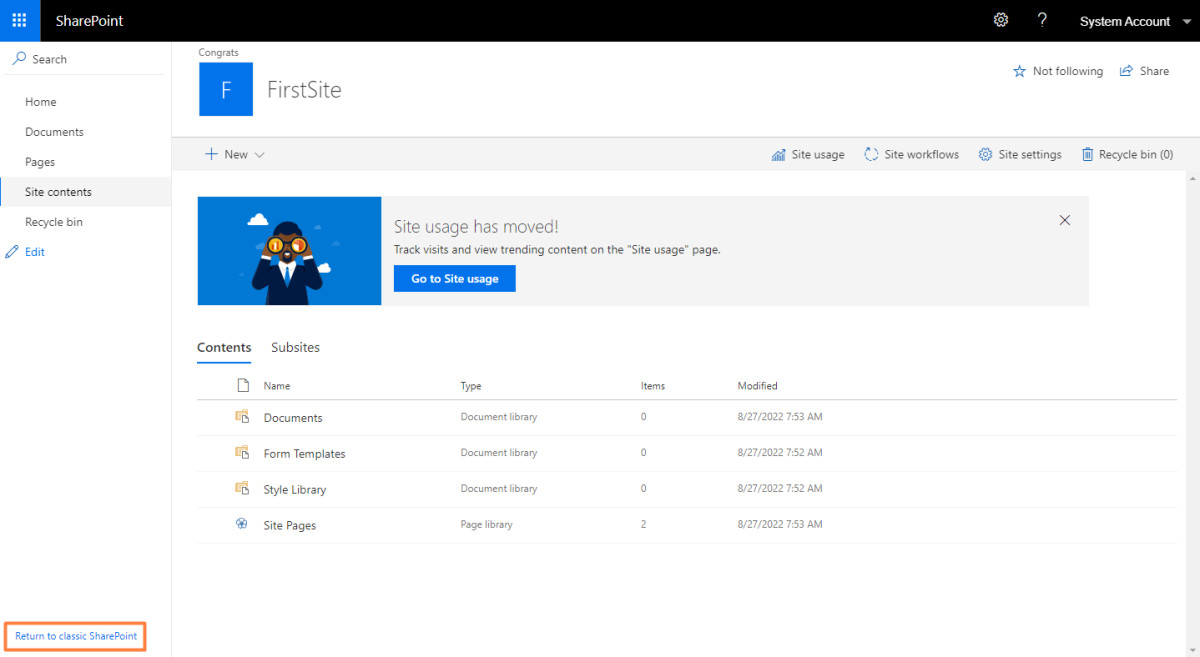Open Pages in left navigation
The image size is (1200, 657).
pos(40,162)
